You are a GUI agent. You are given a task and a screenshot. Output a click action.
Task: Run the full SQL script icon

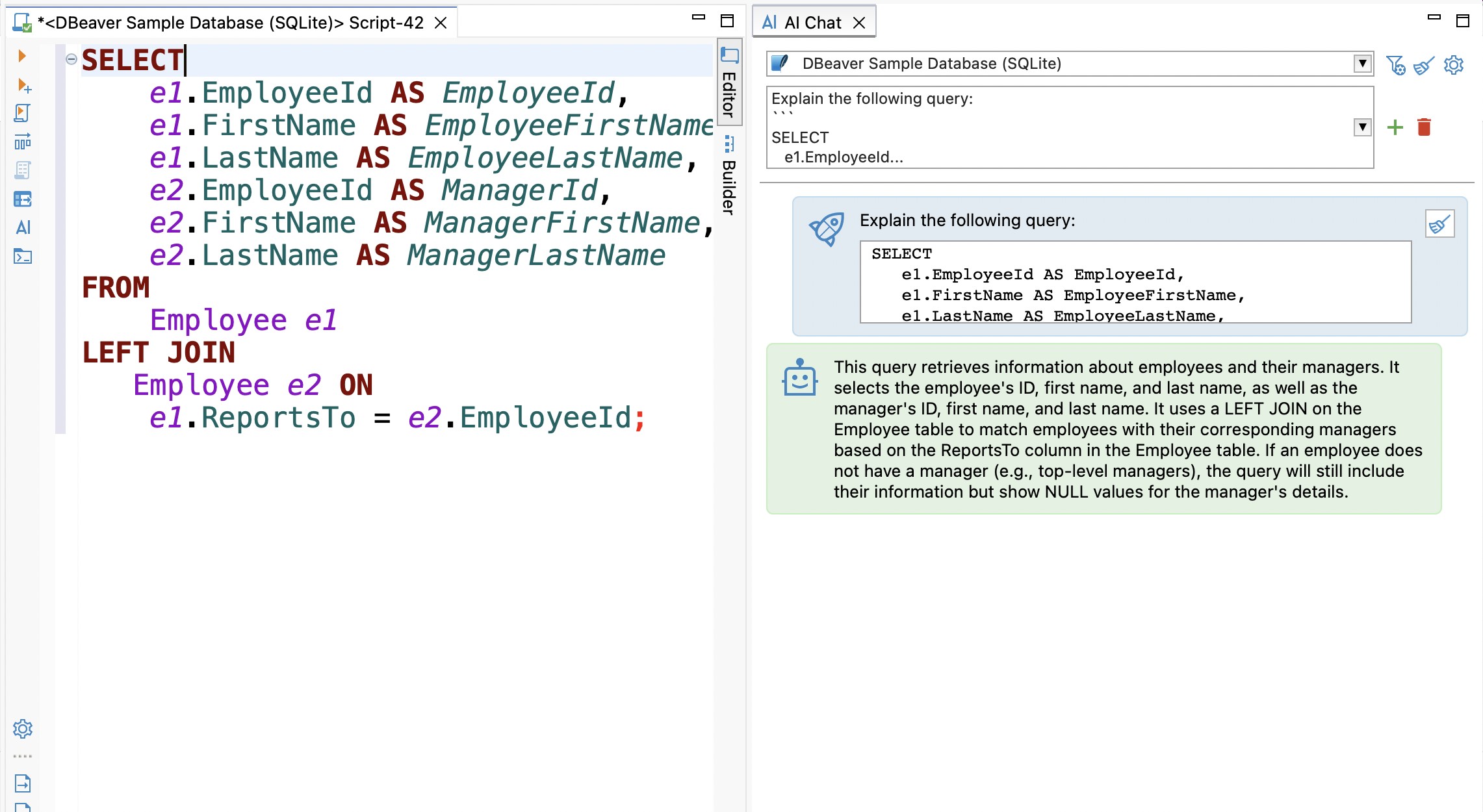point(22,113)
